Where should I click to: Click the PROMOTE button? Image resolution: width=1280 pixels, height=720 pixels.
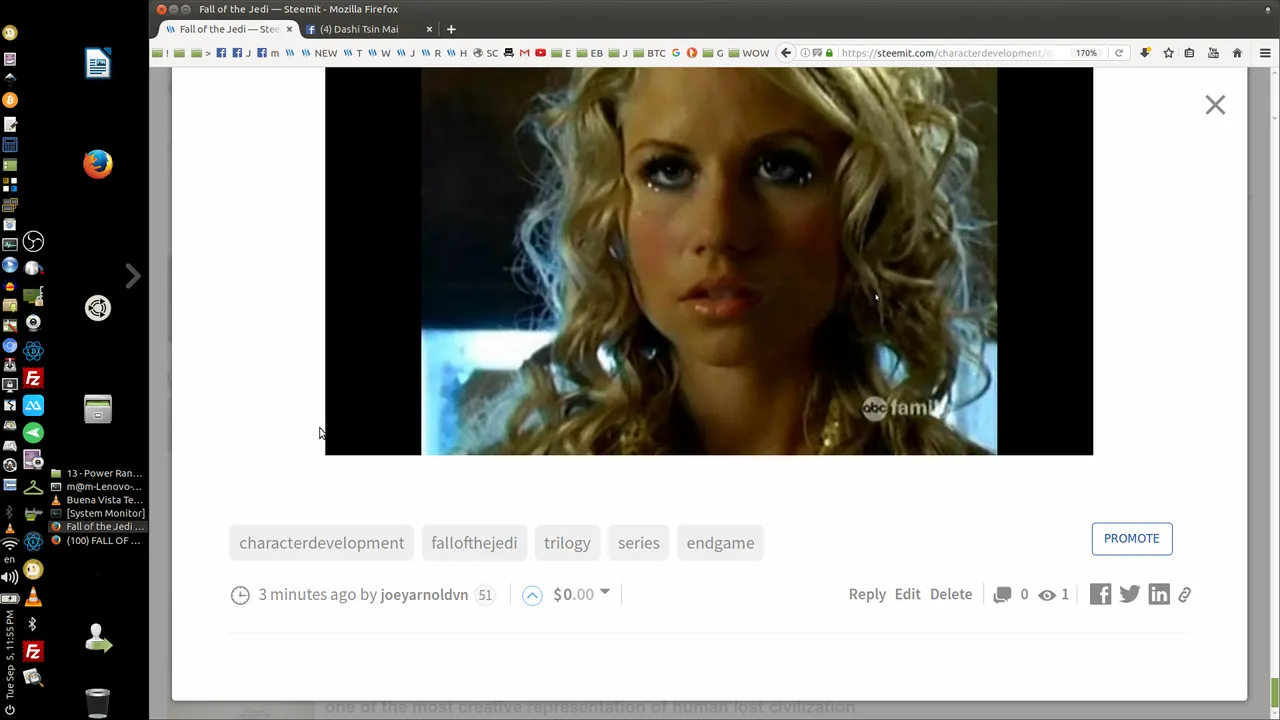coord(1132,538)
